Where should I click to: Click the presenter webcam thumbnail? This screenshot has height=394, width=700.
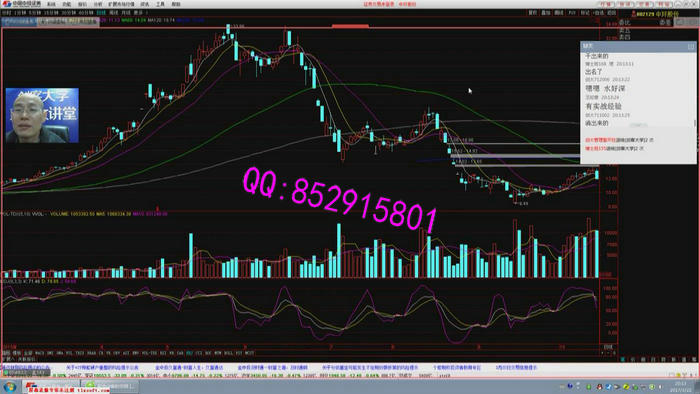tap(42, 115)
